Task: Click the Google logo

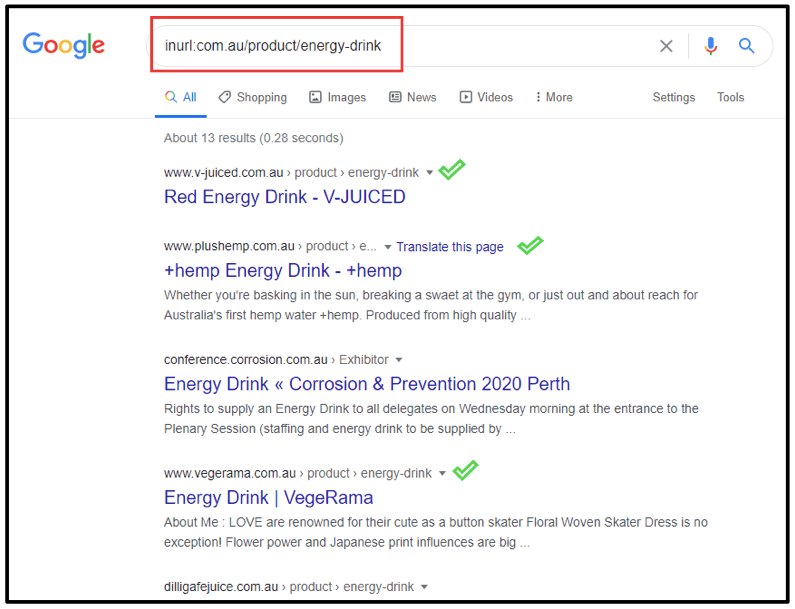Action: pyautogui.click(x=63, y=45)
